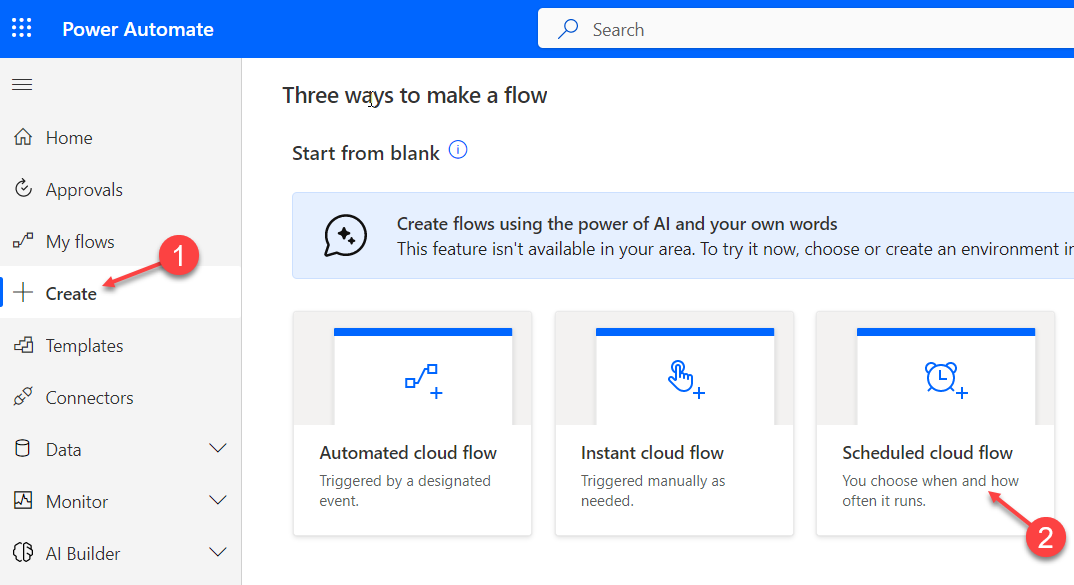Click the Monitor chart icon
Image resolution: width=1074 pixels, height=585 pixels.
point(23,501)
